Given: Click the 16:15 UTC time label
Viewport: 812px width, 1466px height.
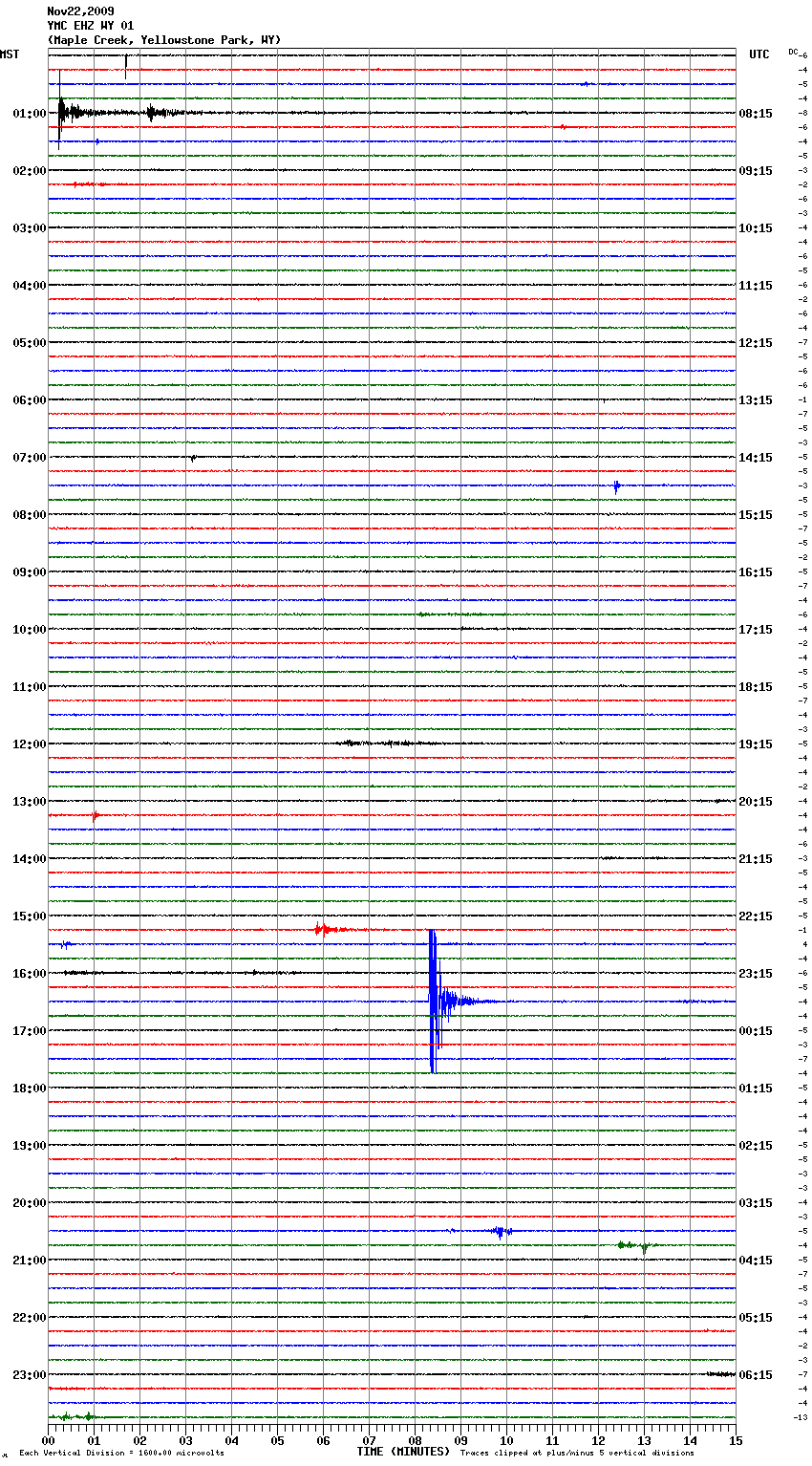Looking at the screenshot, I should (x=756, y=571).
